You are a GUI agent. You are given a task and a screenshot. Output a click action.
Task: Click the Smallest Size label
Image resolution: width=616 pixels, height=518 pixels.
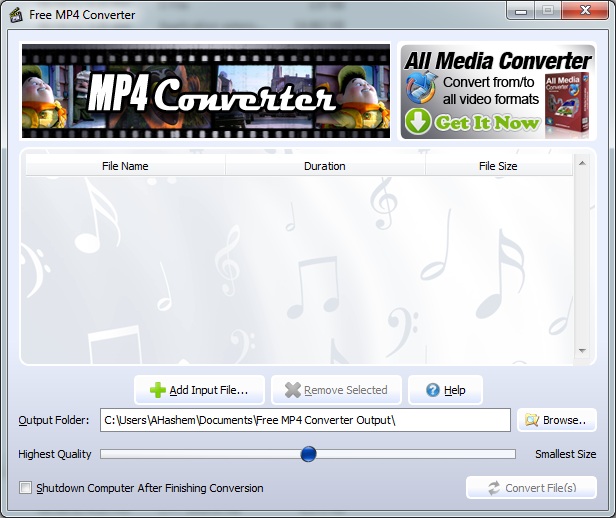click(565, 454)
